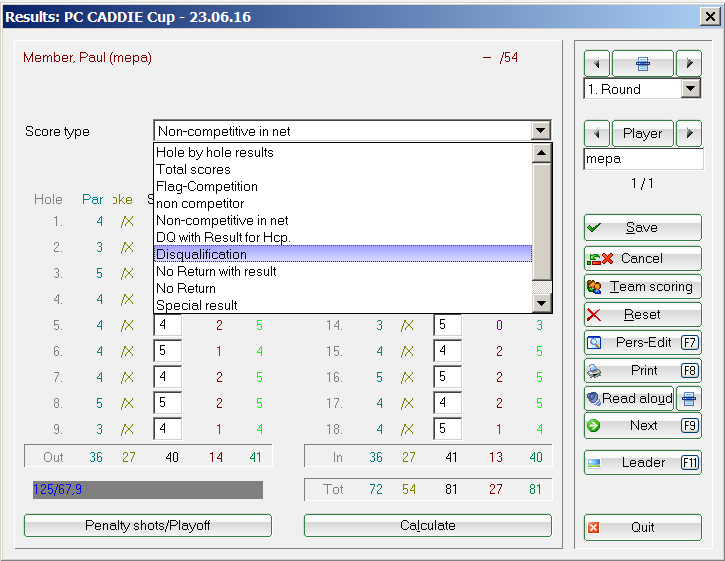The width and height of the screenshot is (725, 561).
Task: Click the handicap stroke mark for hole 1
Action: click(127, 222)
